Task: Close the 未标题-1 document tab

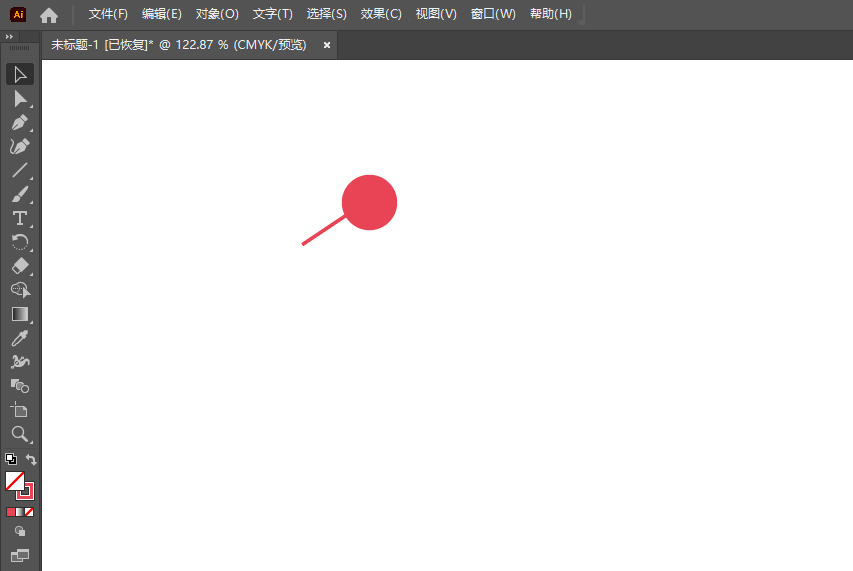Action: [x=327, y=45]
